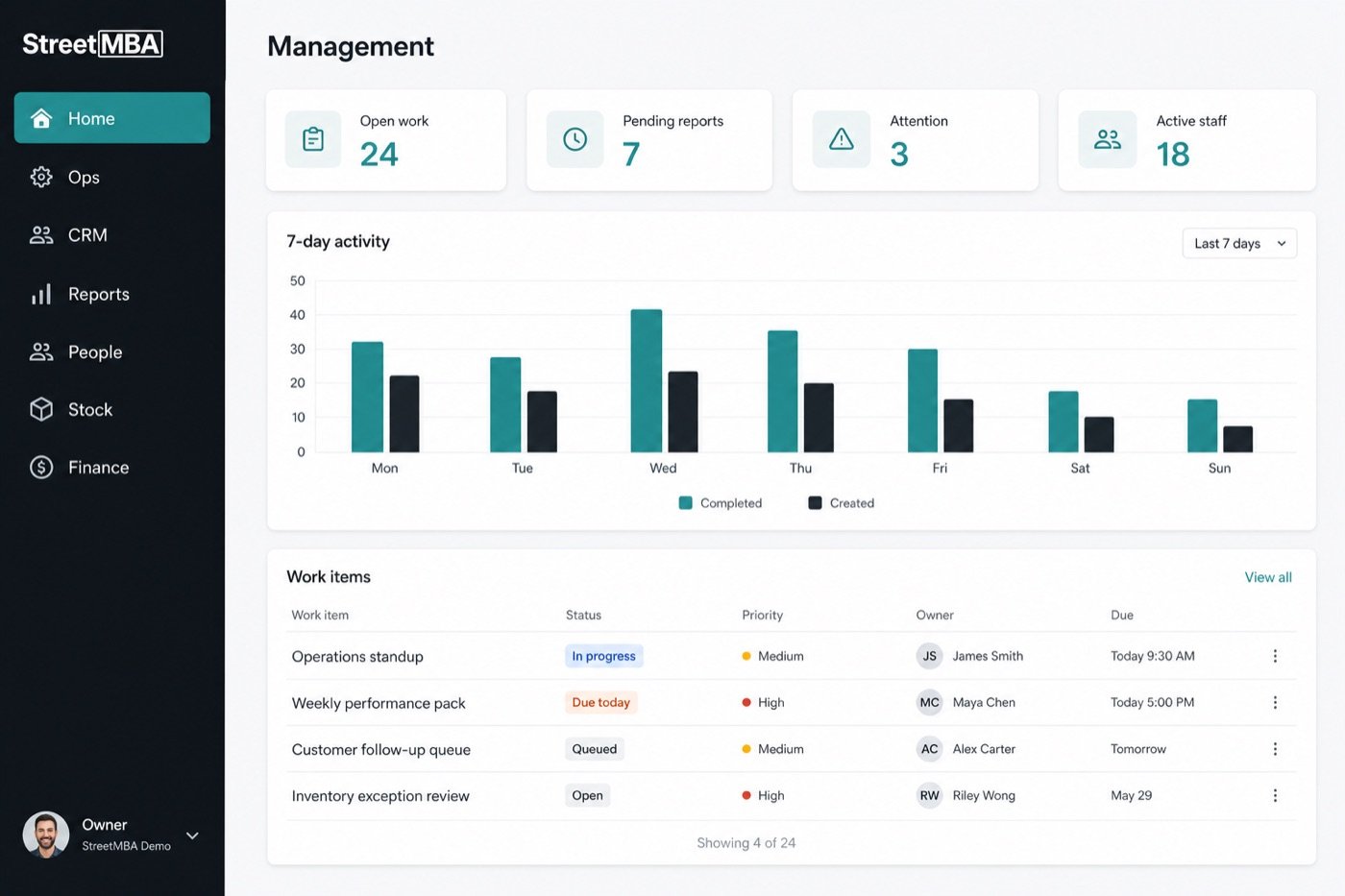Open the Operations standup row's three-dot menu

[x=1275, y=656]
